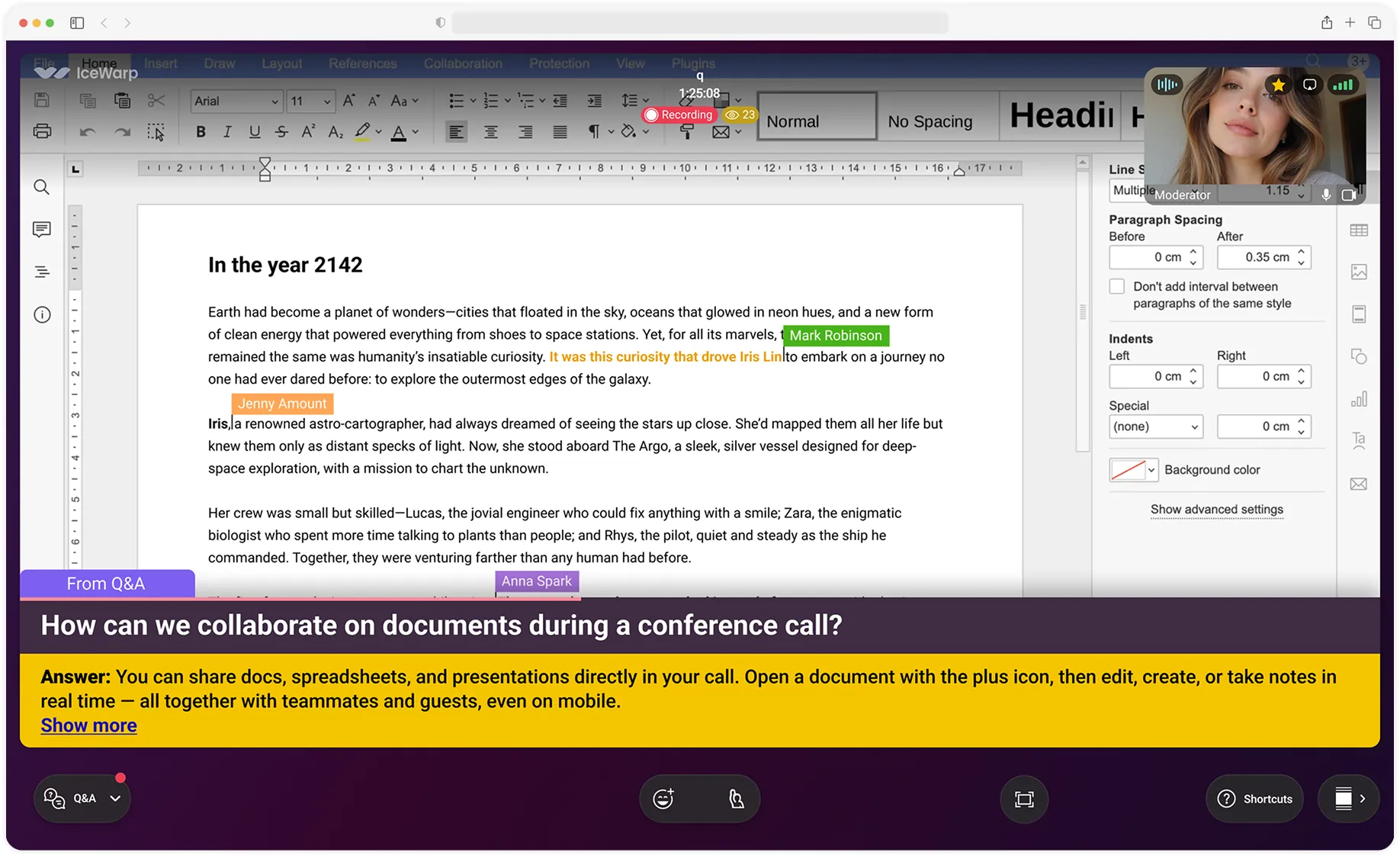Click the print document icon
Screen dimensions: 1400x856
(43, 131)
